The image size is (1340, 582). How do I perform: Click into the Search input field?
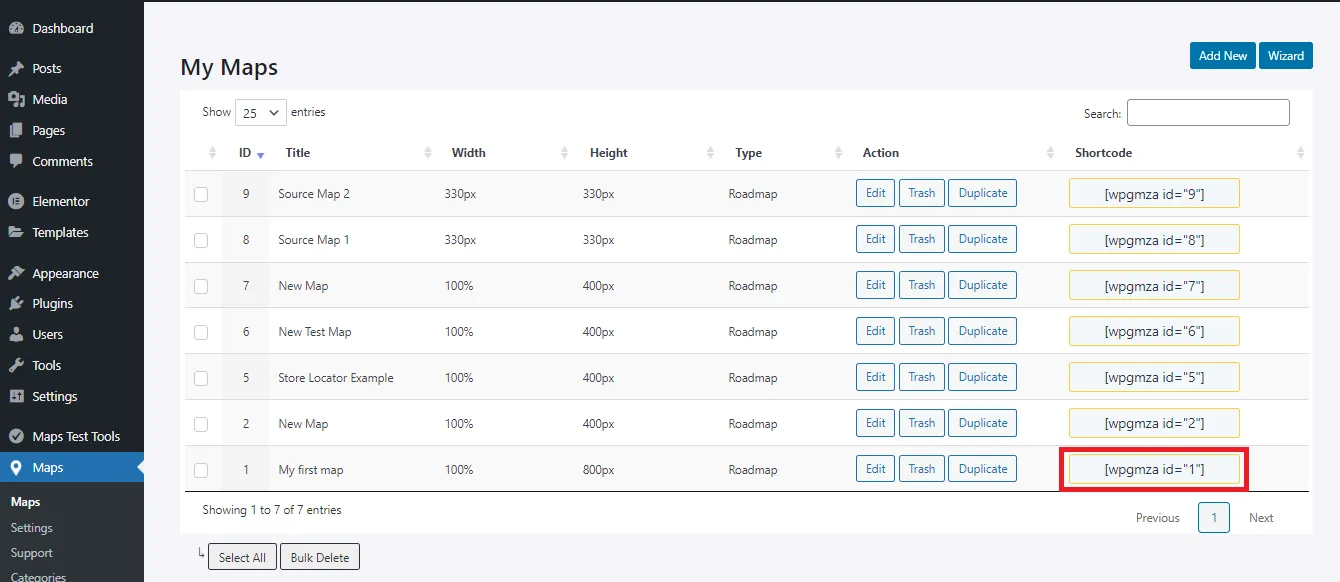[1207, 113]
